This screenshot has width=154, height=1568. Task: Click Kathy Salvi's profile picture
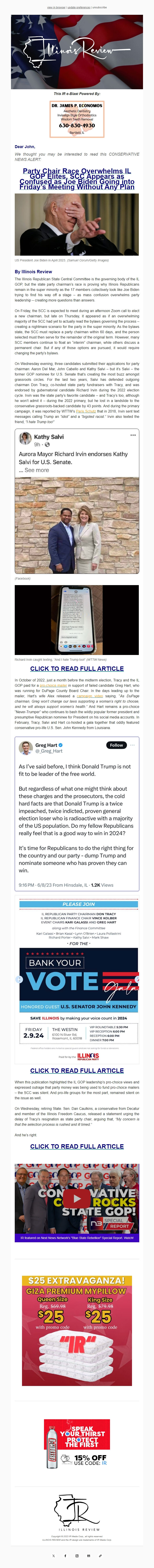(26, 438)
